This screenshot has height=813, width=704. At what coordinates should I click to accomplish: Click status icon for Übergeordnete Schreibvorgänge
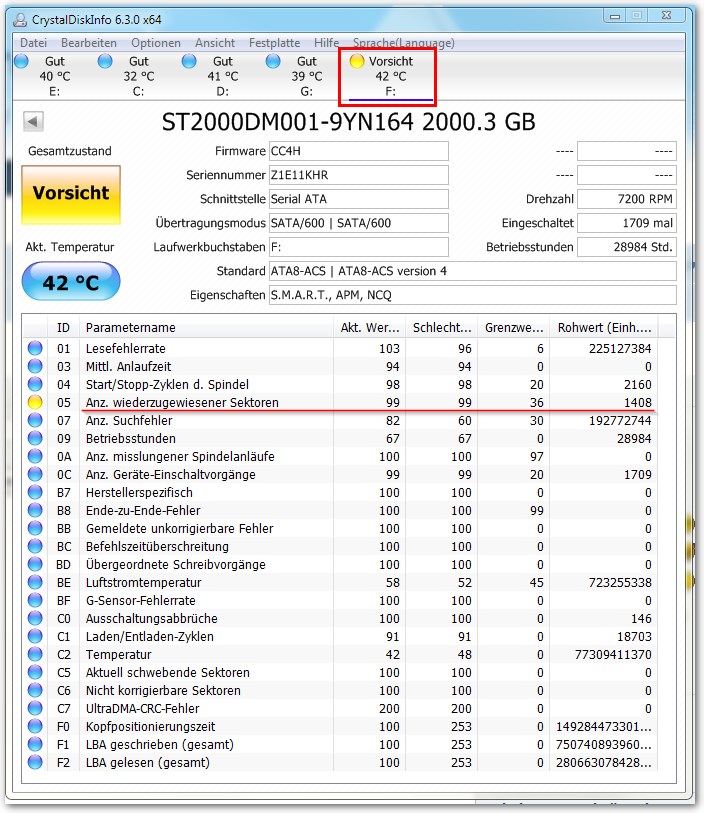point(35,564)
